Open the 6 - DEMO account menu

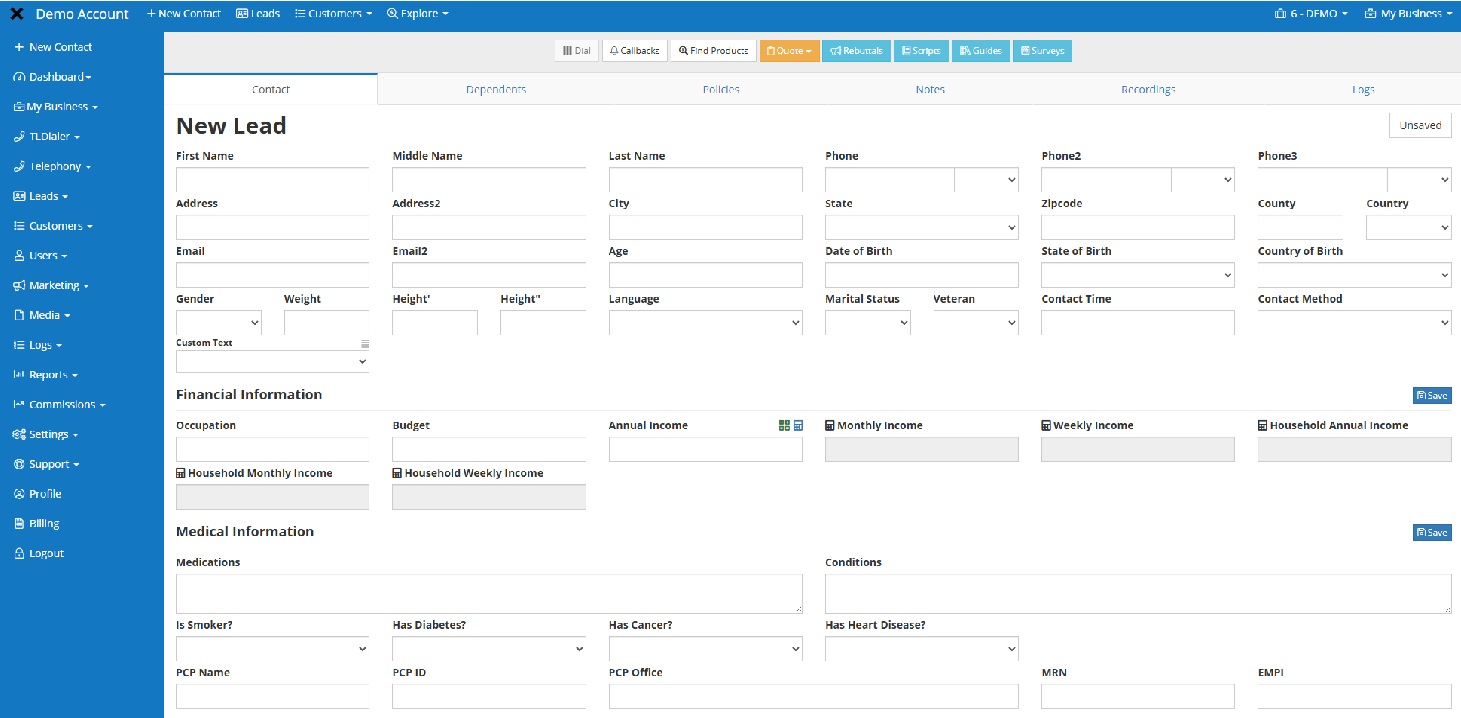coord(1311,14)
